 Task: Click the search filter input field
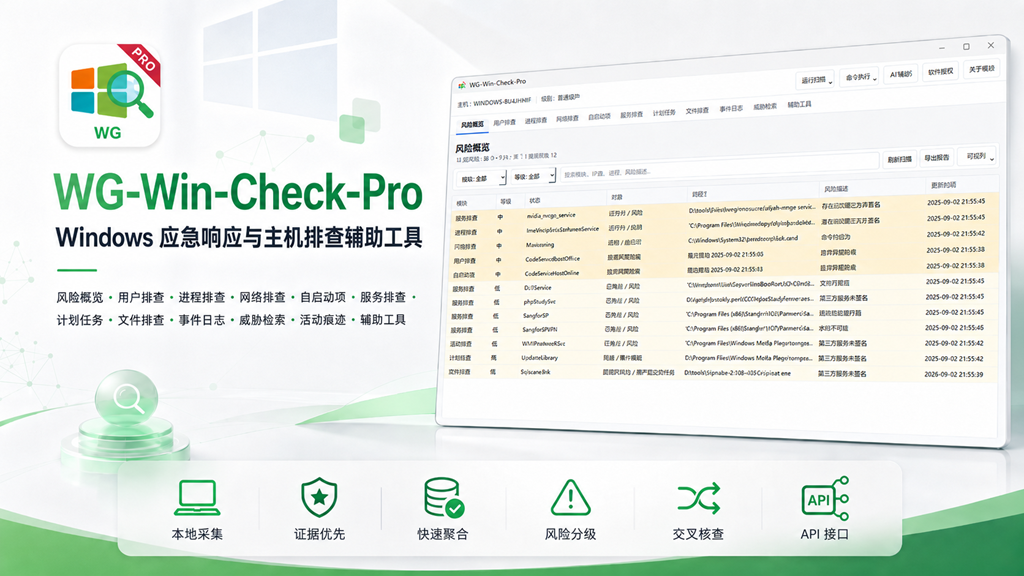coord(719,168)
